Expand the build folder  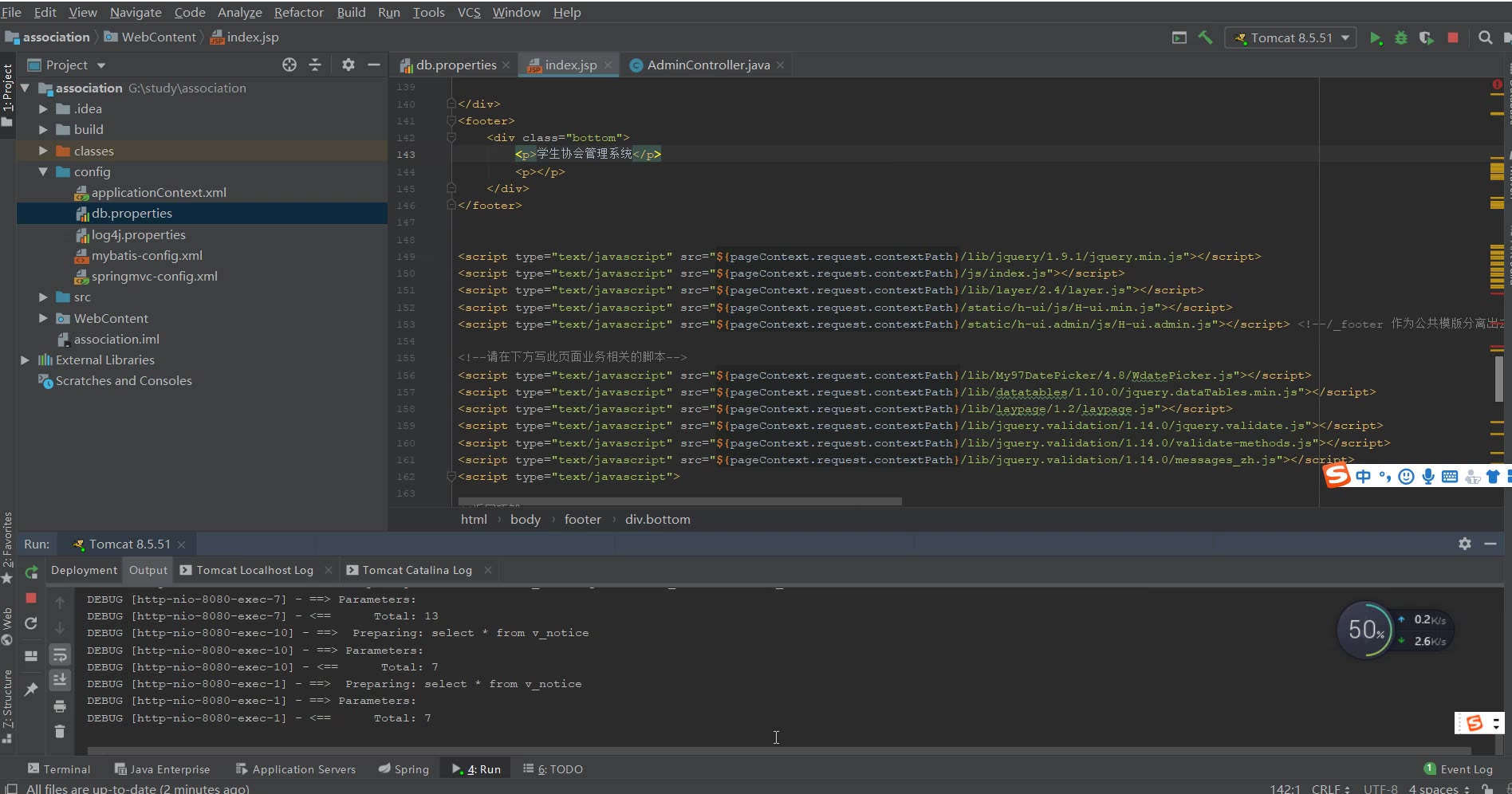[44, 129]
